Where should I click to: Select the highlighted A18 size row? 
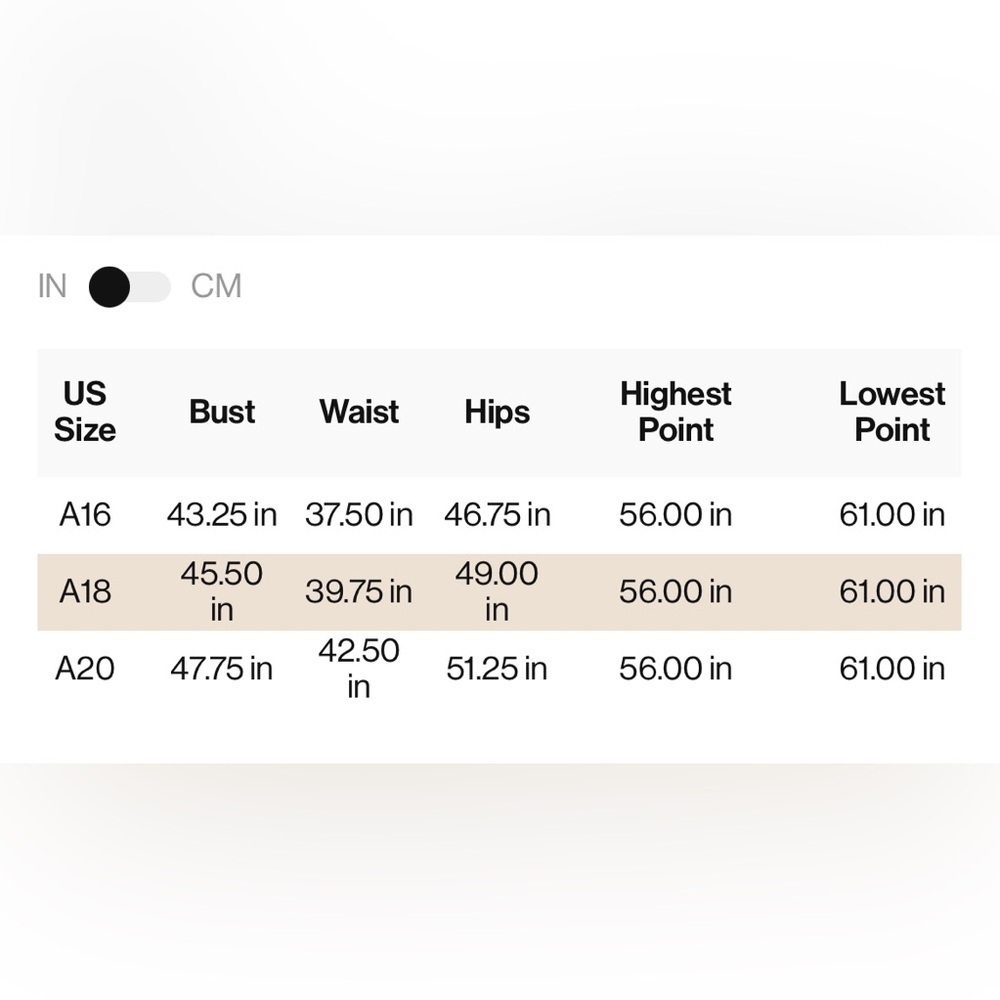(x=499, y=592)
